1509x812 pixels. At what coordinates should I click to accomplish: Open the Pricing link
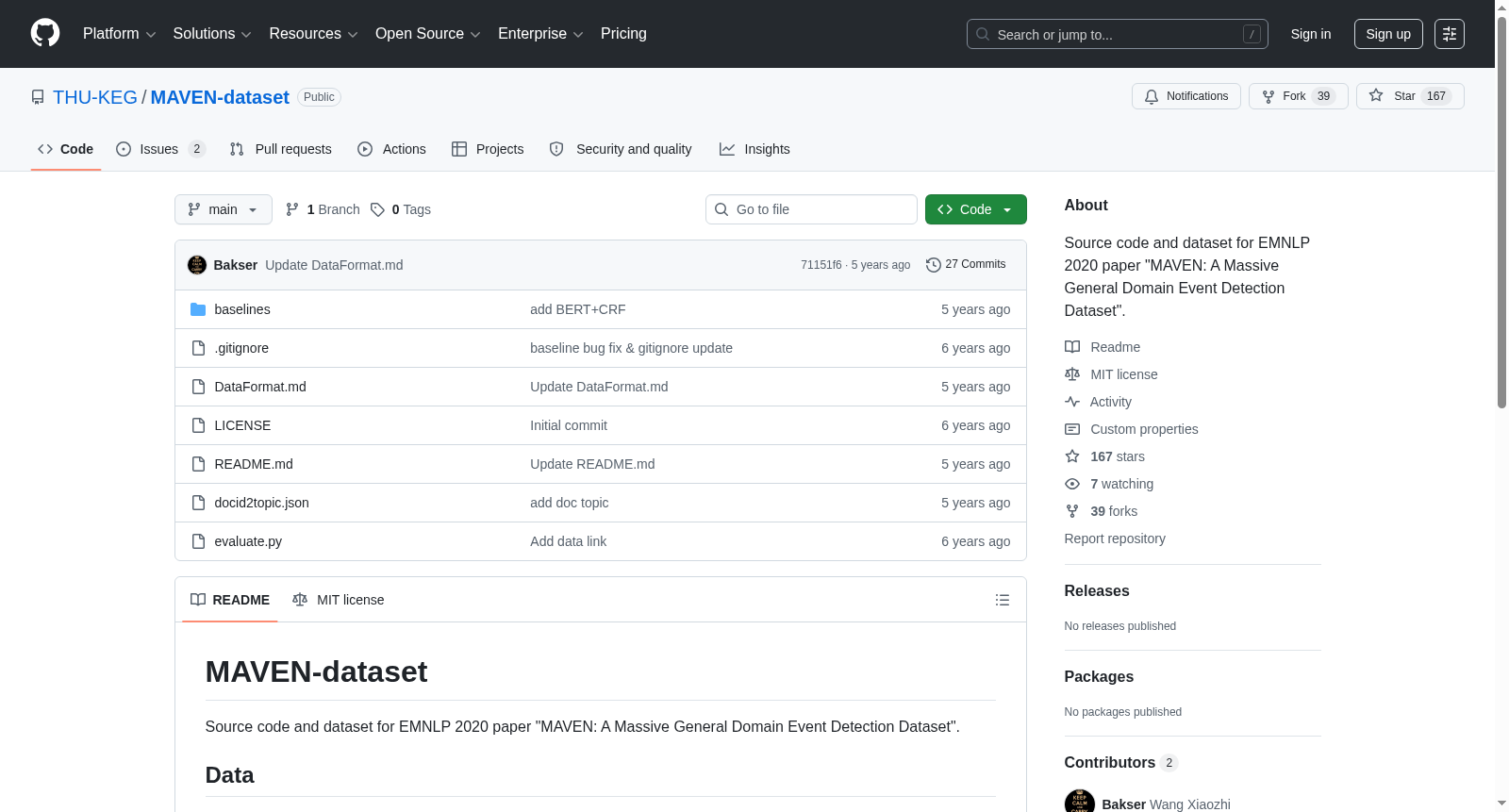point(623,34)
